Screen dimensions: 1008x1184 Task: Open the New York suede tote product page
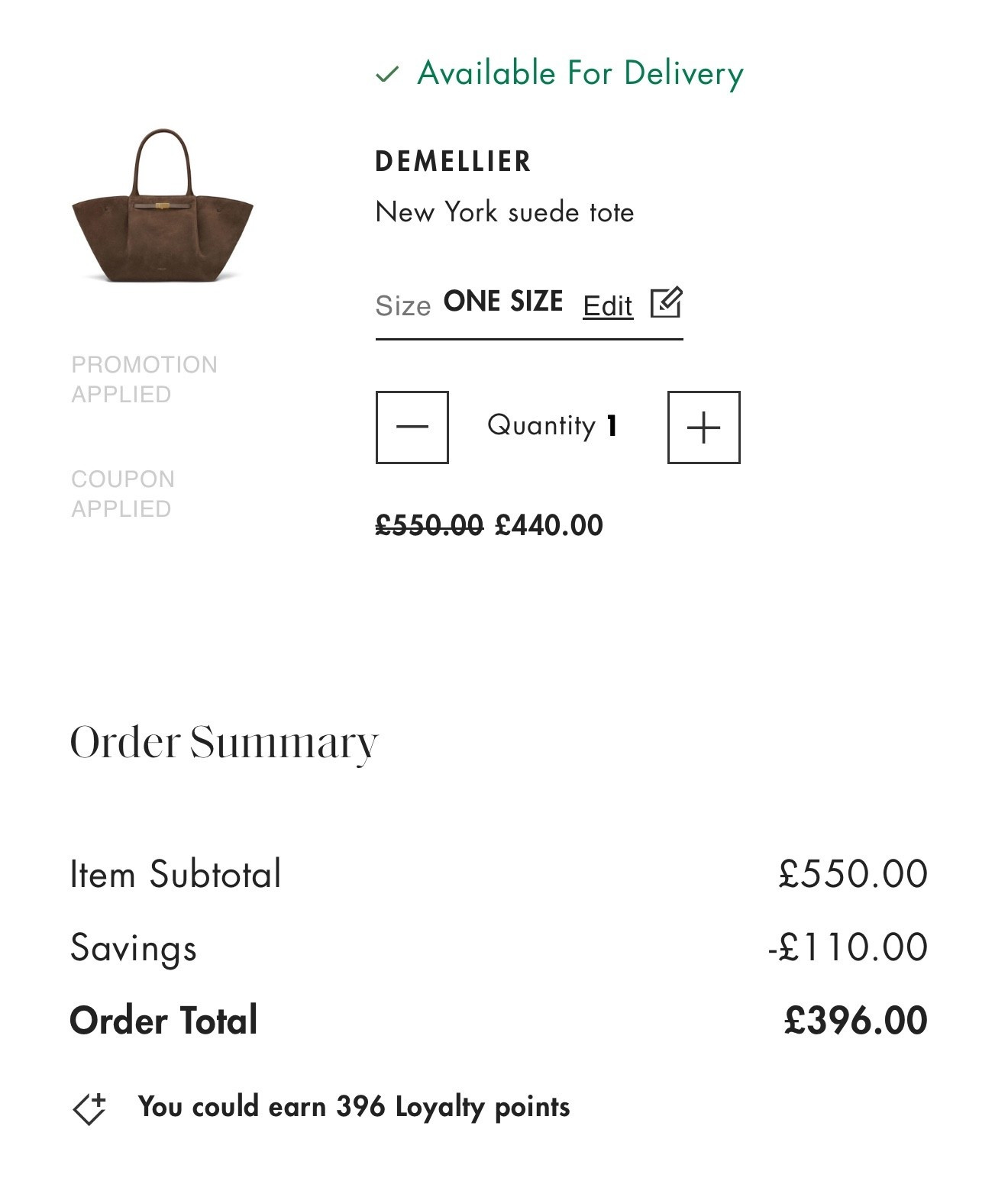(505, 213)
